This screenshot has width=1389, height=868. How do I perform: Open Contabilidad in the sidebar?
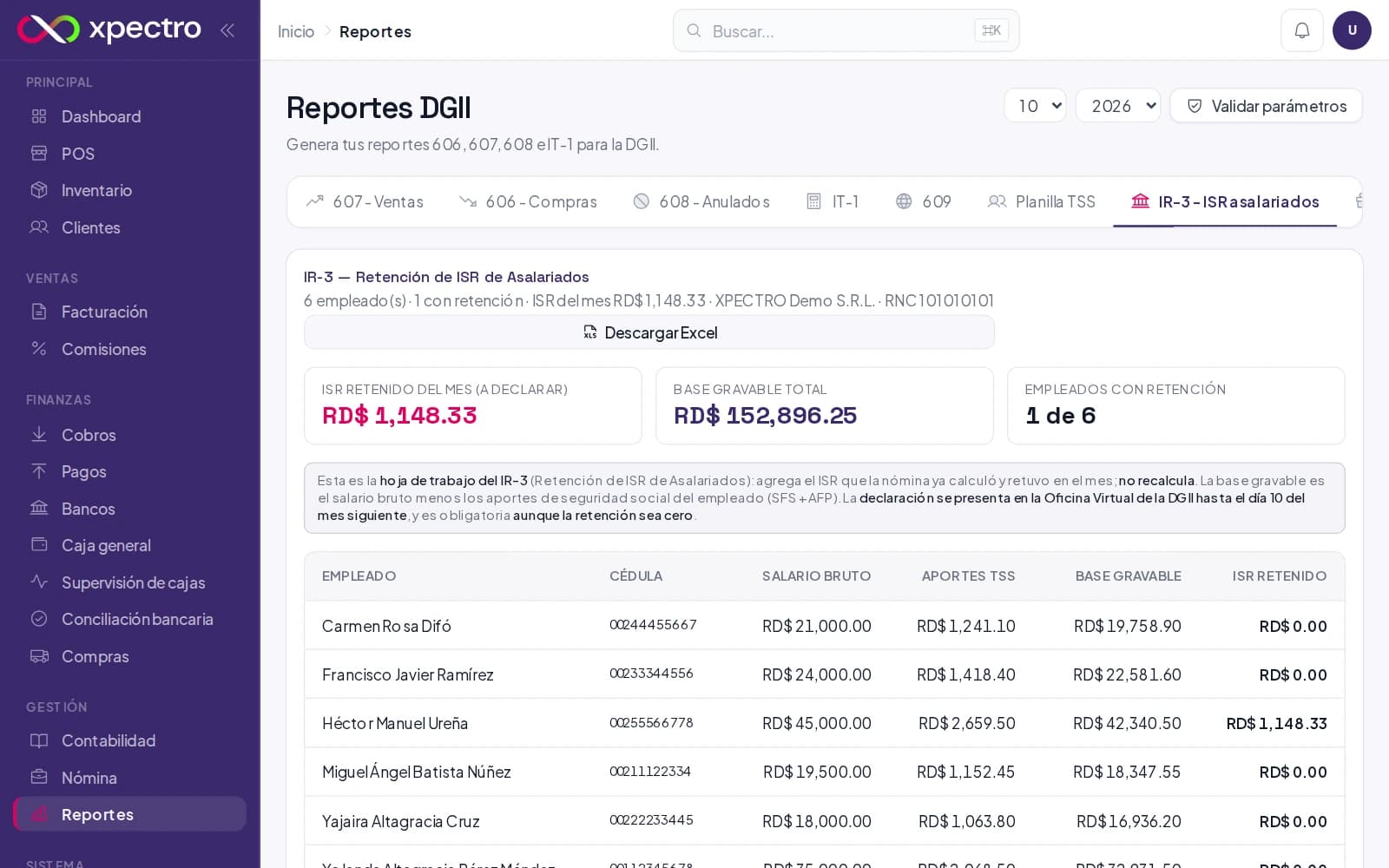point(130,740)
